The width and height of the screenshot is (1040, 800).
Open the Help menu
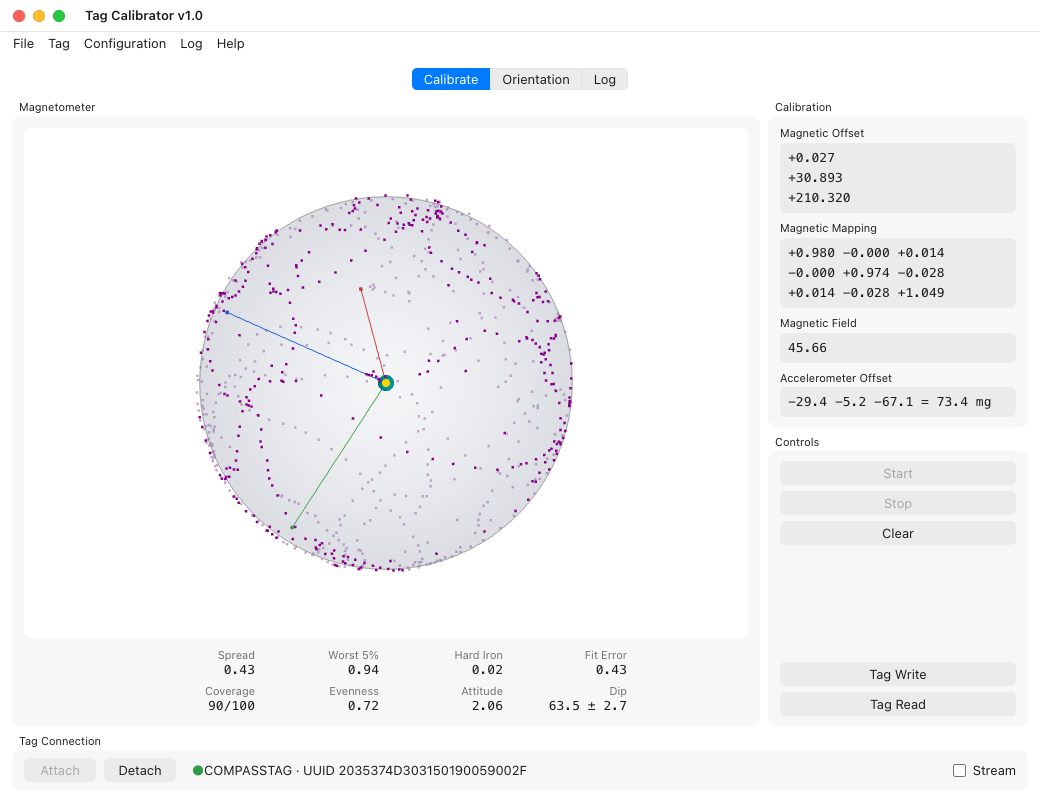click(230, 44)
